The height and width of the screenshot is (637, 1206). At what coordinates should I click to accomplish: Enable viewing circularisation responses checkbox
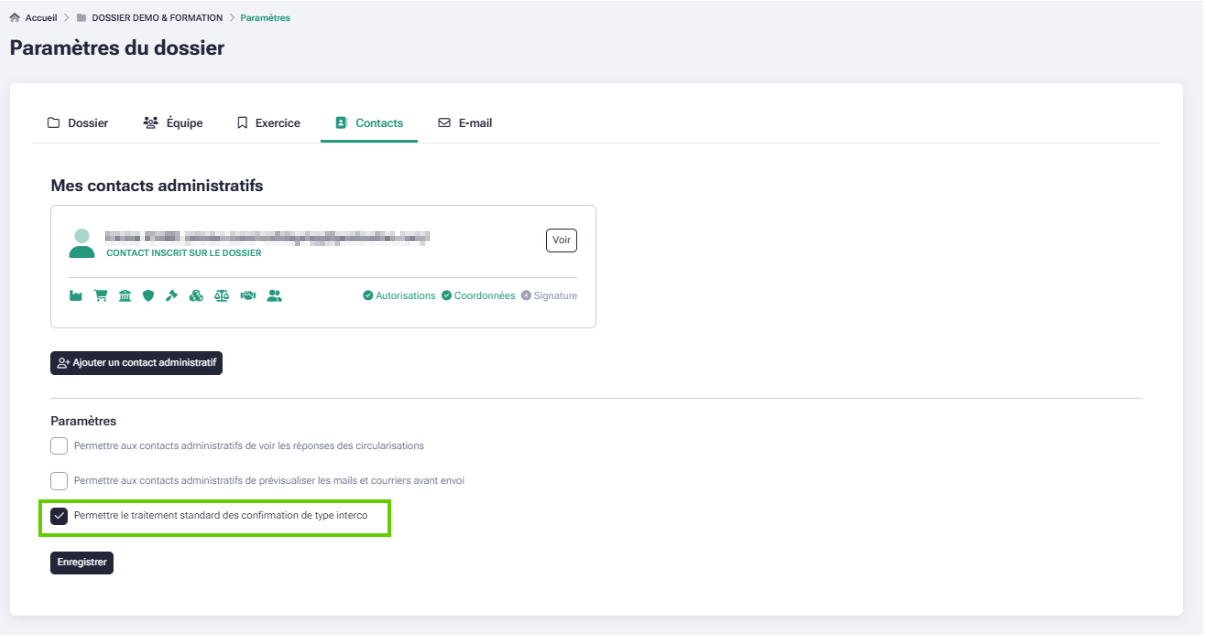[59, 446]
